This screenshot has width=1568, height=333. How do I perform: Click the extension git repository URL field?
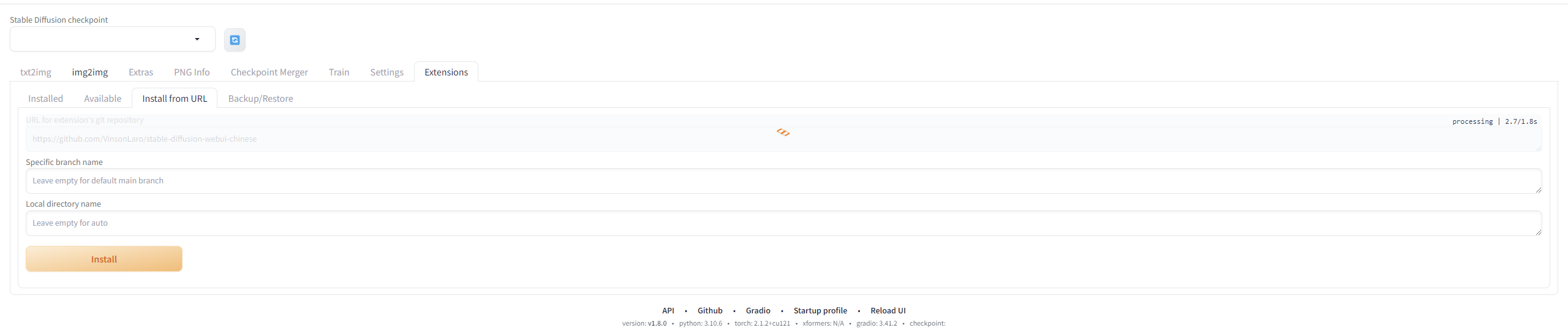(x=783, y=139)
